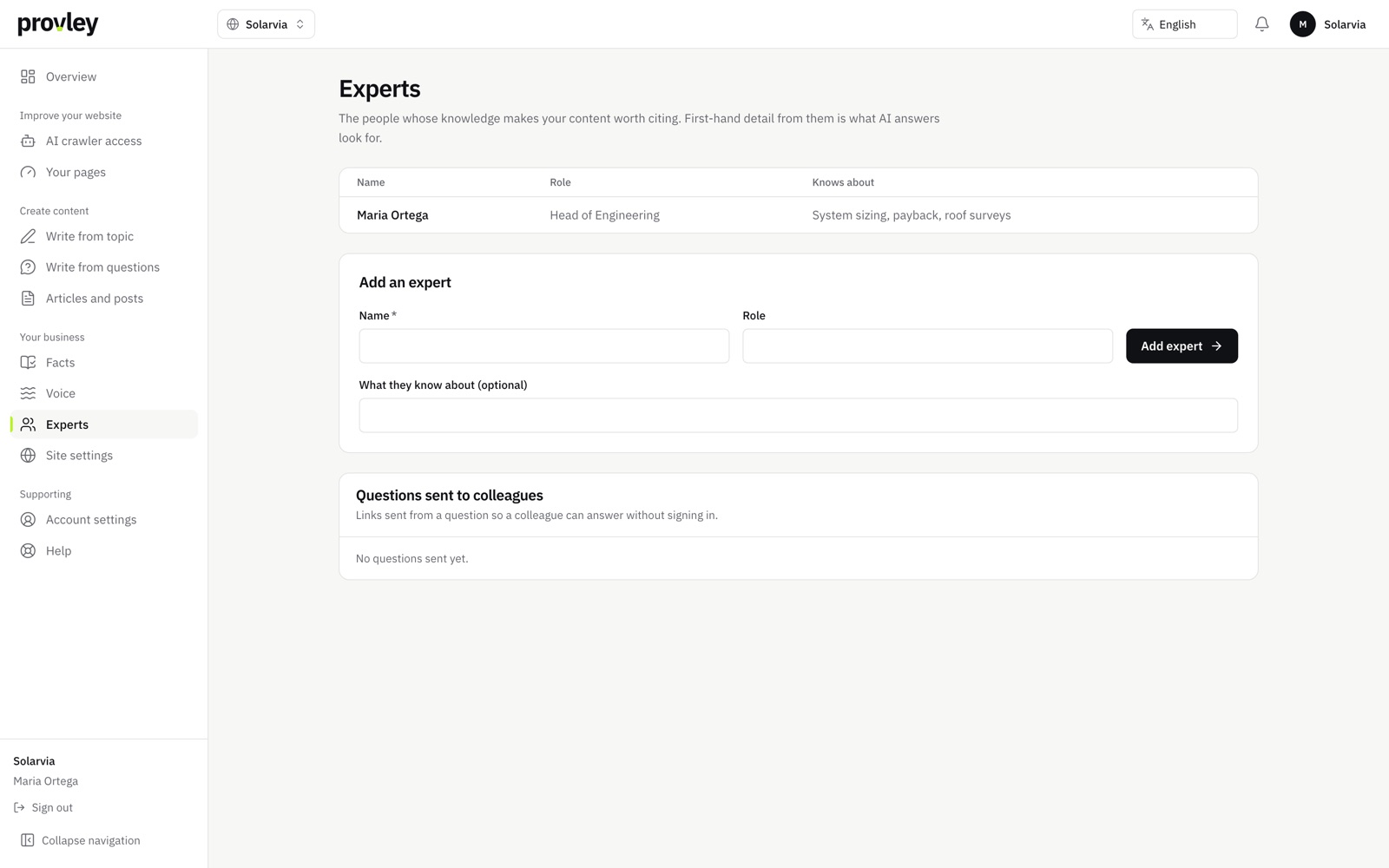
Task: Open the Facts section
Action: tap(104, 362)
